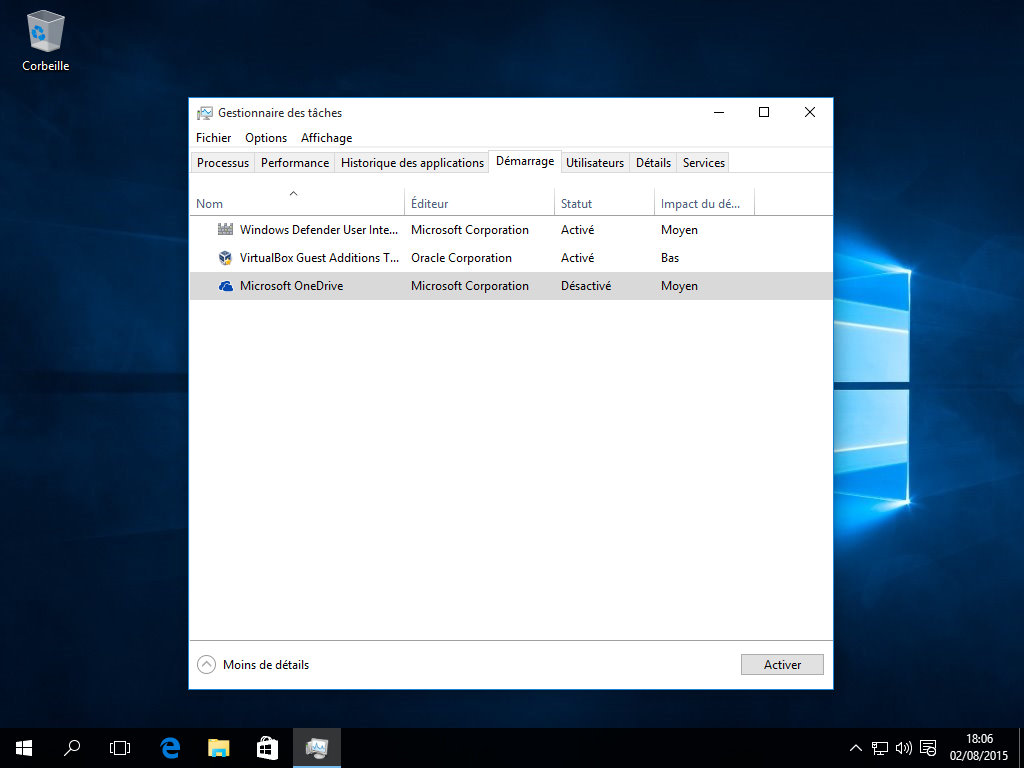Open the Affichage menu
This screenshot has height=768, width=1024.
(326, 138)
